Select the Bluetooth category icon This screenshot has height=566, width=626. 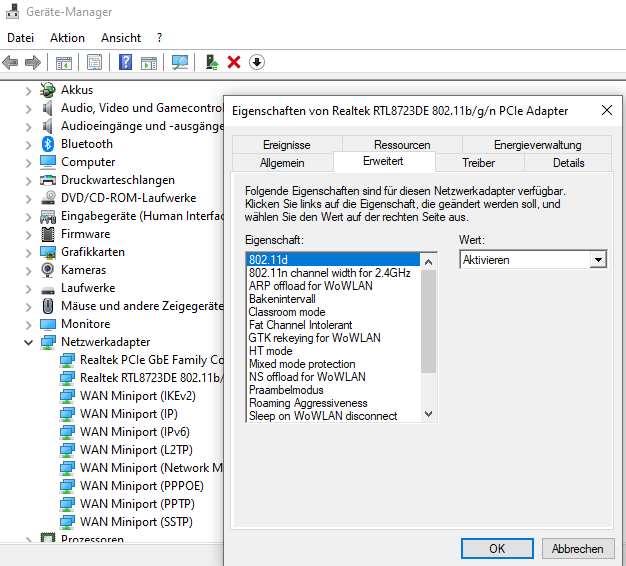tap(48, 144)
